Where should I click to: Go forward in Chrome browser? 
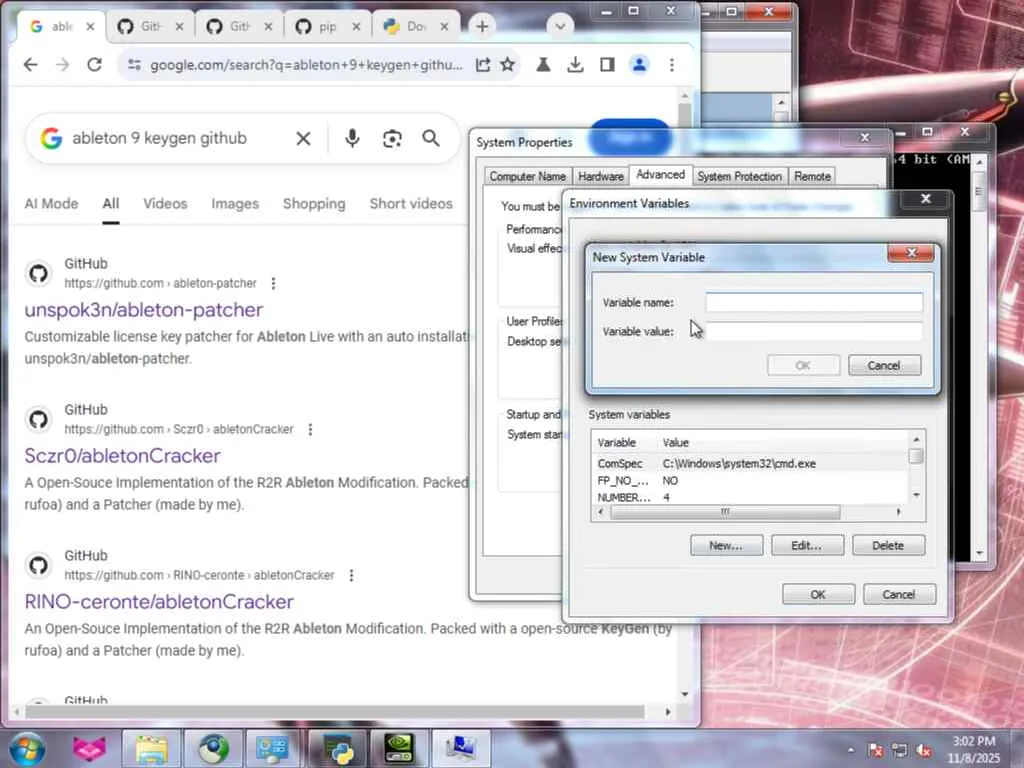(x=62, y=65)
